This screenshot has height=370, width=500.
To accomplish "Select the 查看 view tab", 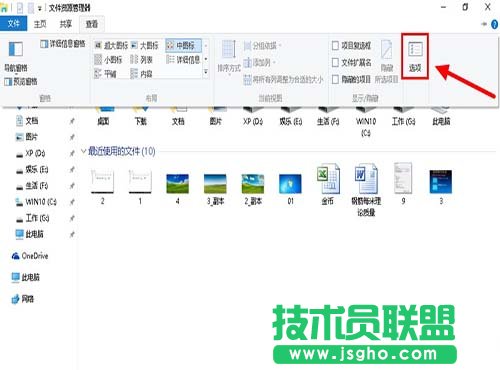I will 92,24.
